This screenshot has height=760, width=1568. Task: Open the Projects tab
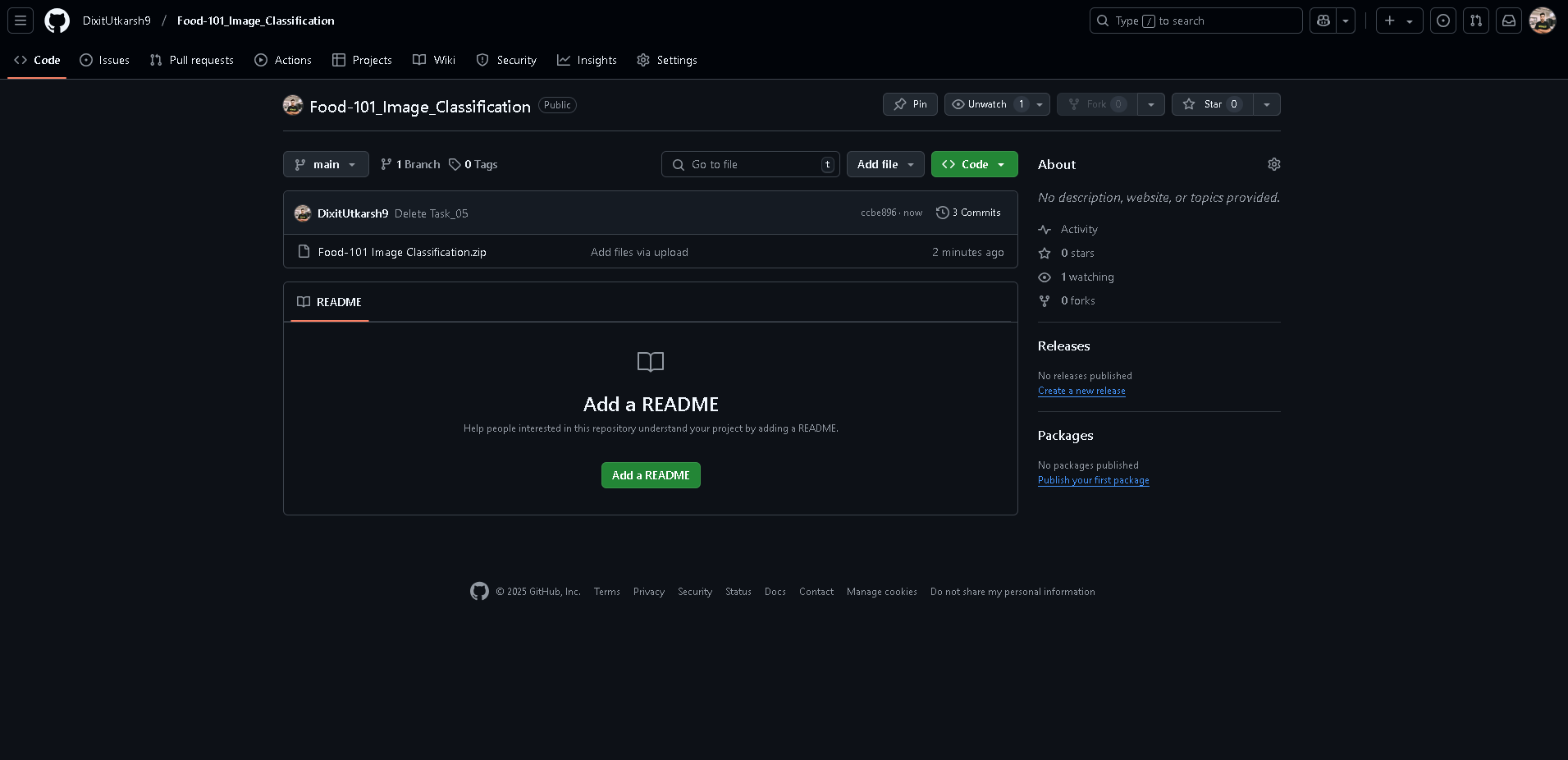click(x=362, y=60)
